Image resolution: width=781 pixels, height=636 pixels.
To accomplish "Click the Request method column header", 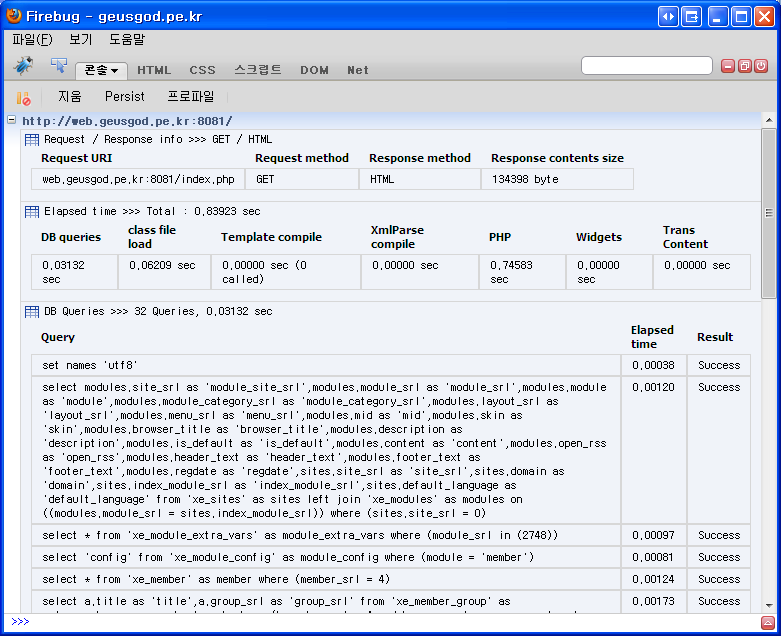I will coord(302,158).
